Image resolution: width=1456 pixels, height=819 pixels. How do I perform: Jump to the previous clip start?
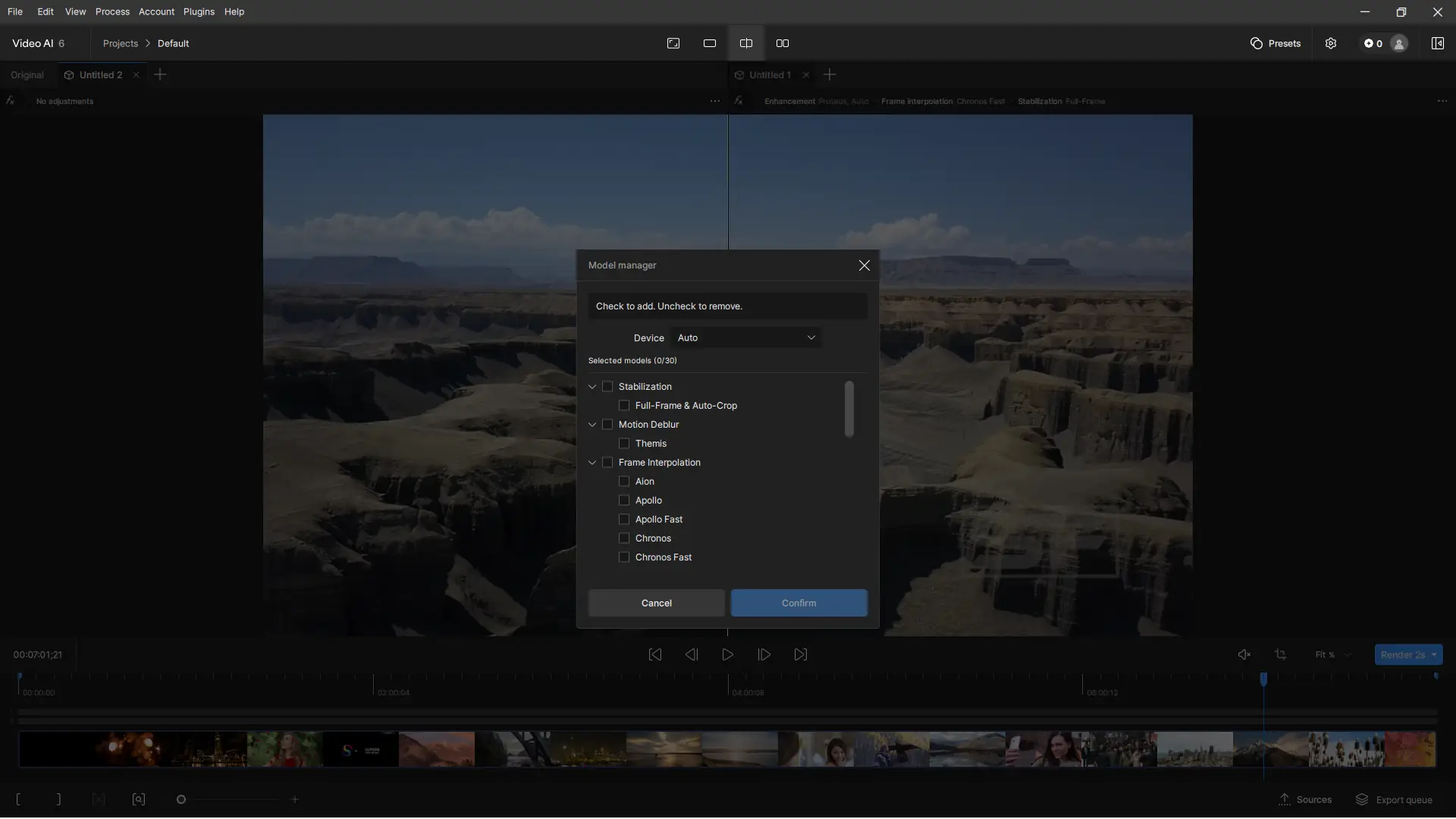click(655, 654)
